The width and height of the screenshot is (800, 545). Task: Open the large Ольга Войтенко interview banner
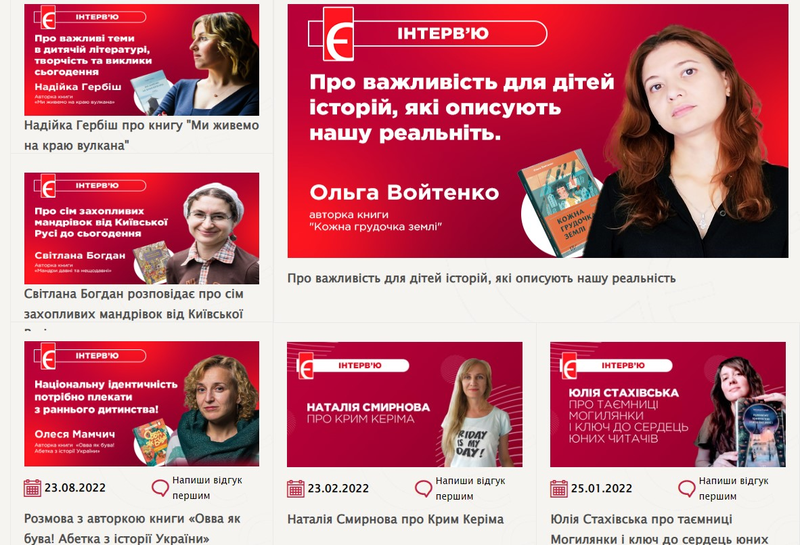click(x=538, y=131)
